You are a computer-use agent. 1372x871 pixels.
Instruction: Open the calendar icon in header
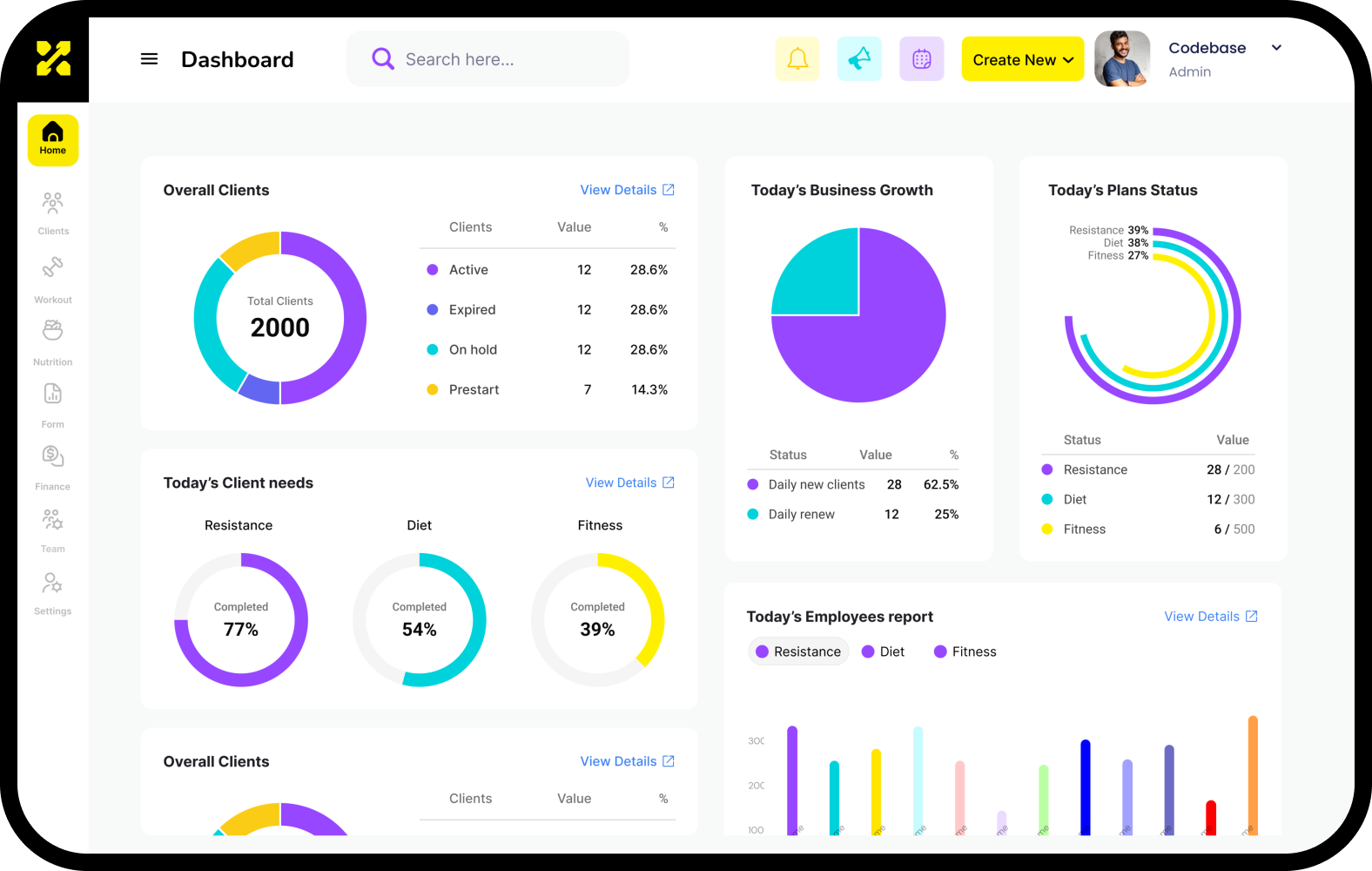[x=922, y=59]
